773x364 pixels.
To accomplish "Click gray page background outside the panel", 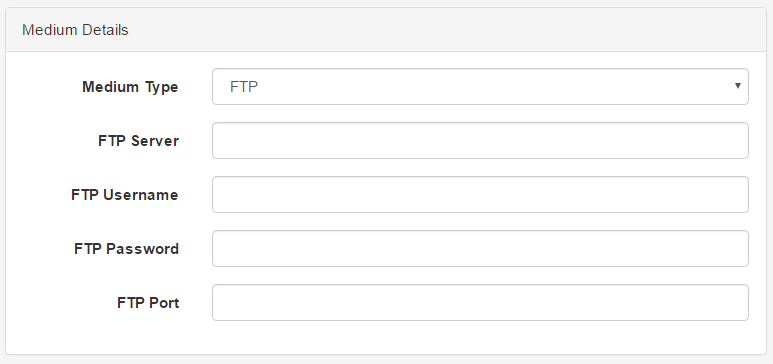I will [386, 360].
